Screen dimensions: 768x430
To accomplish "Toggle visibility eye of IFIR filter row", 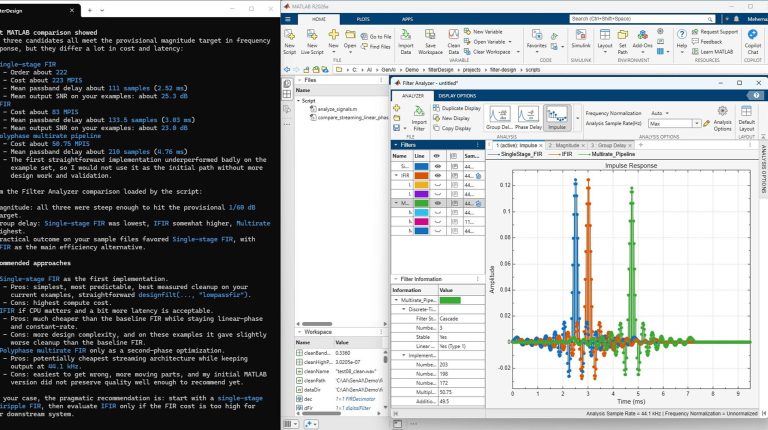I will coord(437,175).
